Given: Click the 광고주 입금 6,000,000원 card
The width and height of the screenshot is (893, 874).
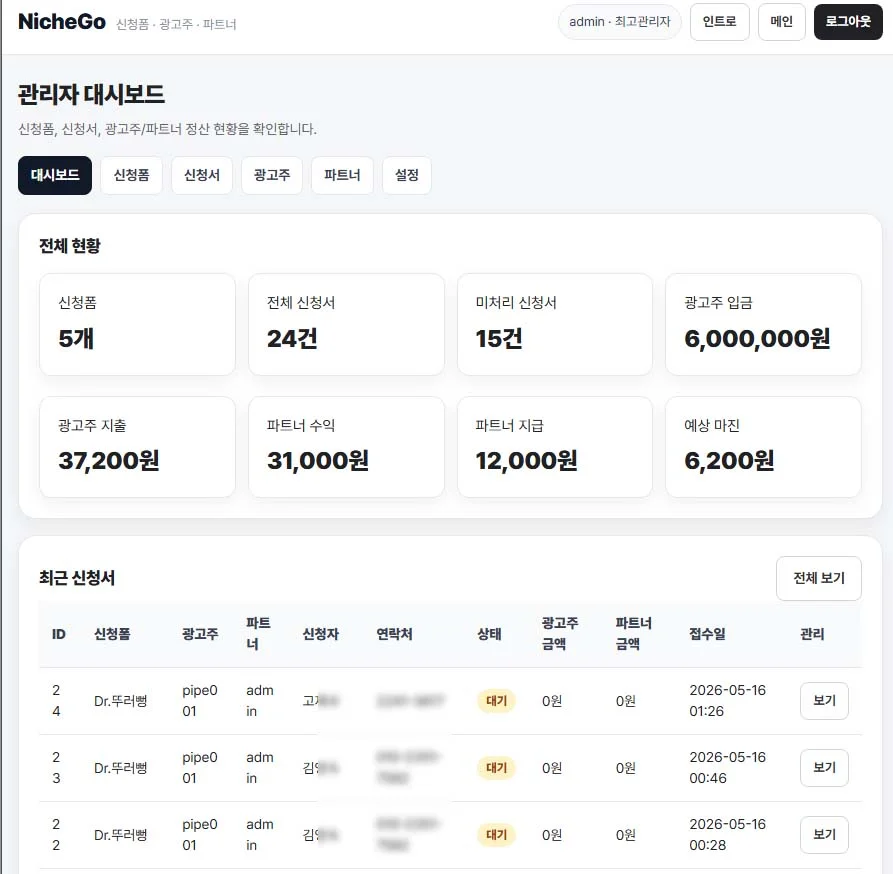Looking at the screenshot, I should click(x=763, y=325).
